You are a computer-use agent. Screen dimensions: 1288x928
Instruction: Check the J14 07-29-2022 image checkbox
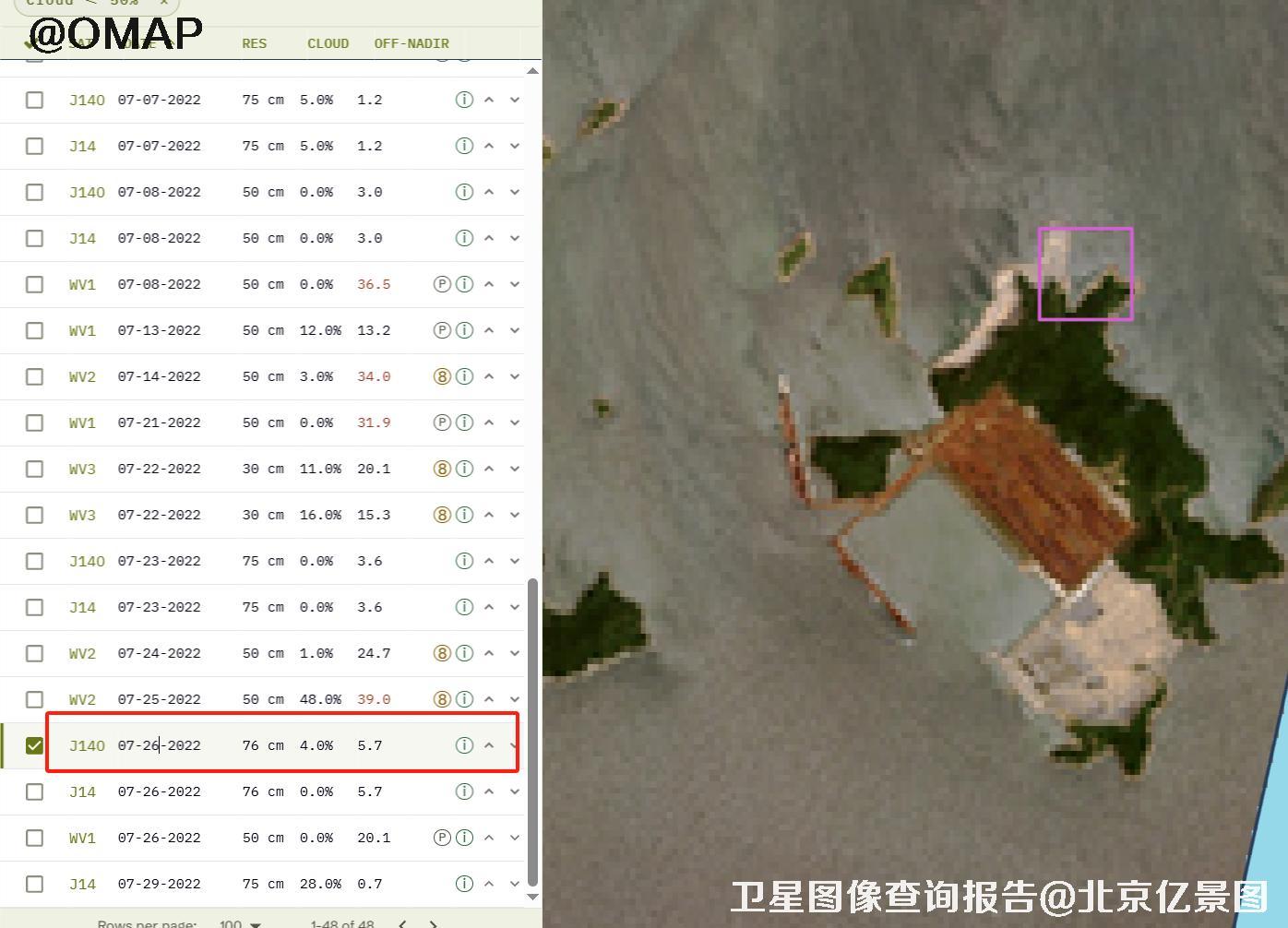pyautogui.click(x=34, y=884)
